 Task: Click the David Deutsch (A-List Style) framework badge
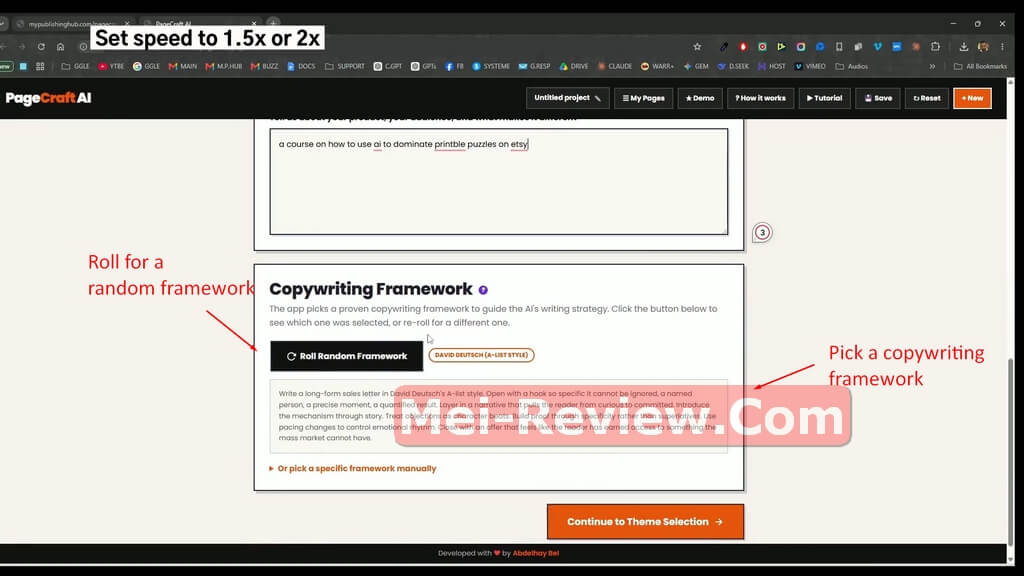pyautogui.click(x=481, y=355)
